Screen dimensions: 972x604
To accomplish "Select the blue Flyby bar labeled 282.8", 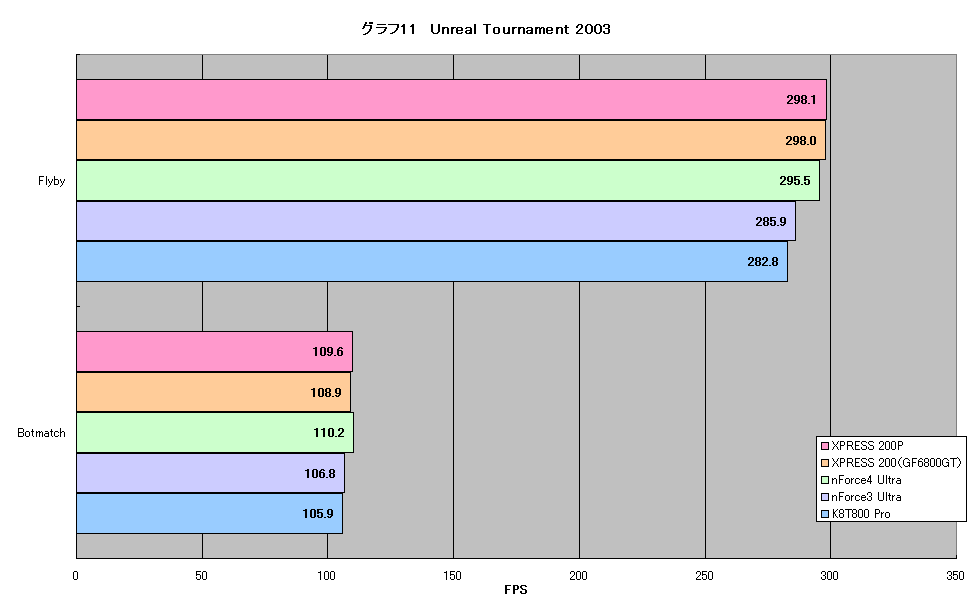I will coord(432,261).
